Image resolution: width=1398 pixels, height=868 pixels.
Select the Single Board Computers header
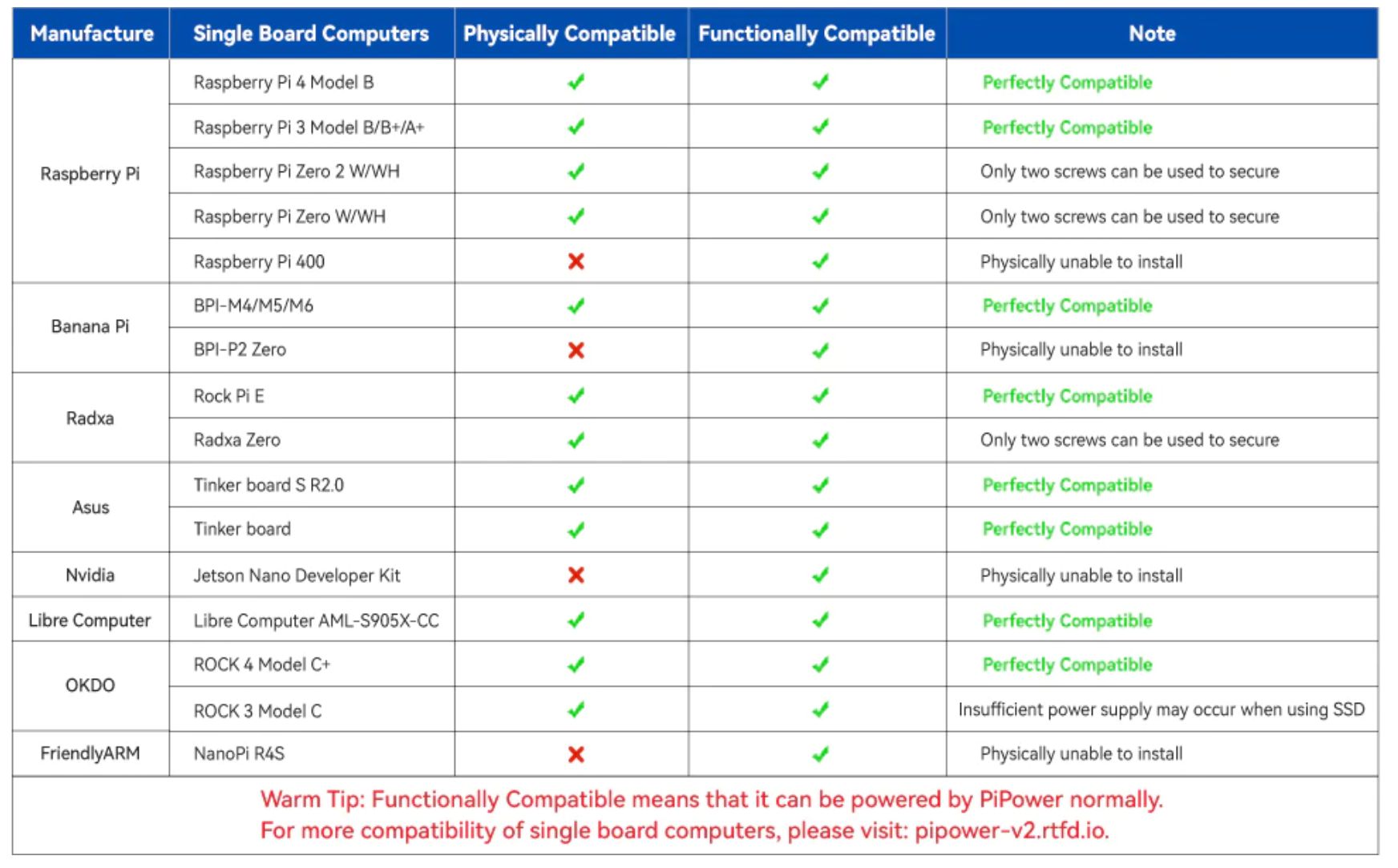click(x=311, y=34)
